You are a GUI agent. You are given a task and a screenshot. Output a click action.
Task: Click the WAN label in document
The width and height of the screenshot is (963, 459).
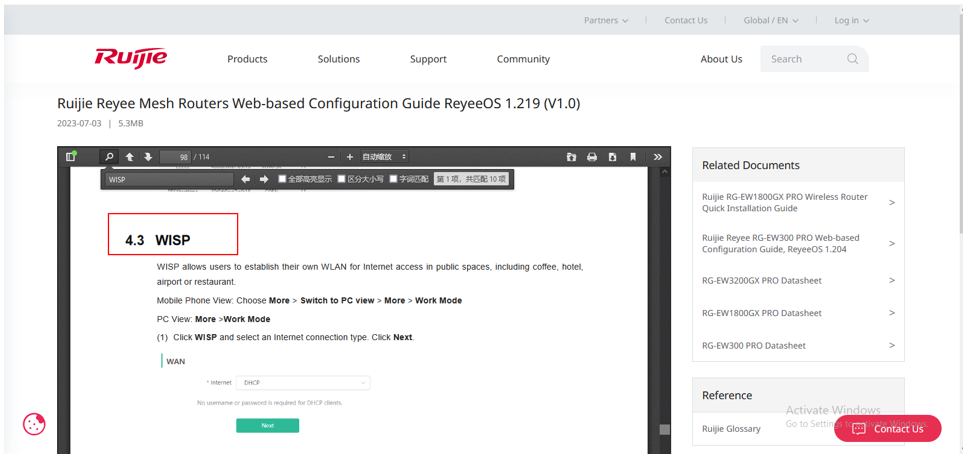coord(176,361)
